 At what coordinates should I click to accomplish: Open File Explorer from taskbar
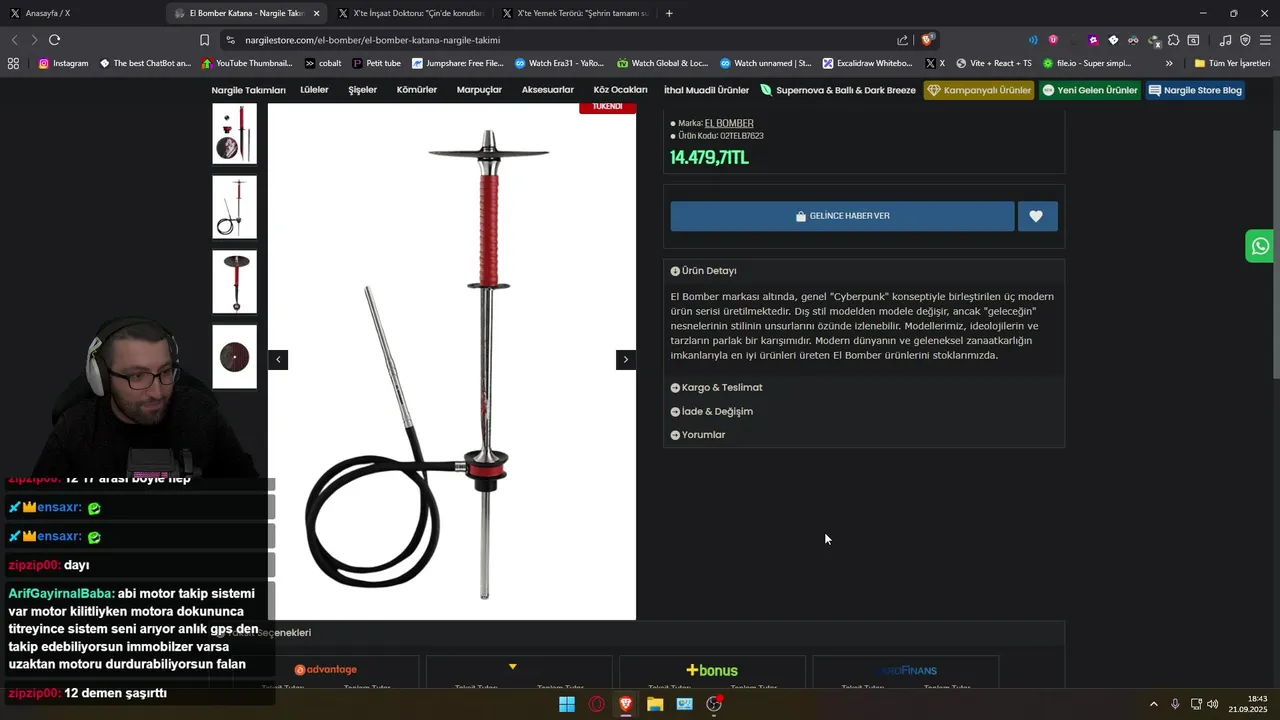[x=655, y=704]
